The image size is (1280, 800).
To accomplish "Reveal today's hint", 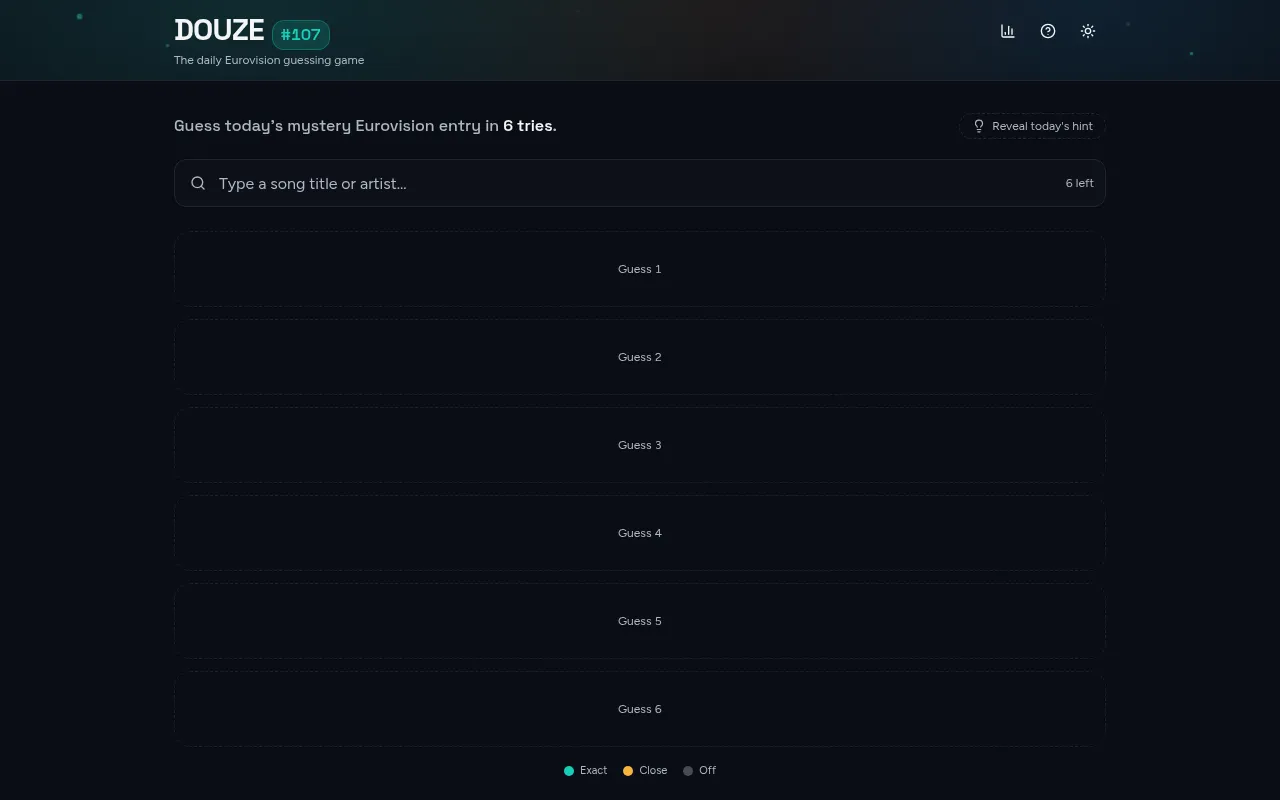I will (1032, 126).
